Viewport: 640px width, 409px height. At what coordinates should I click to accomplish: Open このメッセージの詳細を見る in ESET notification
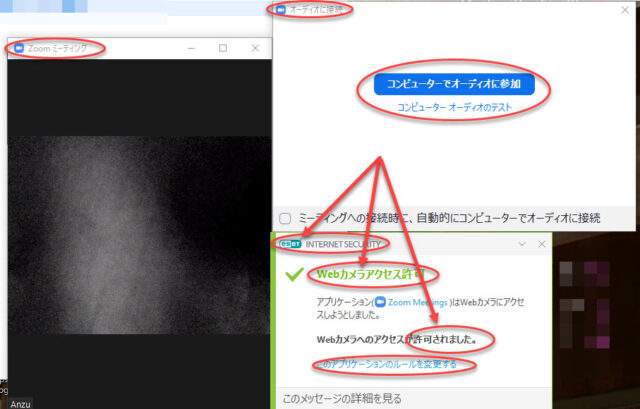[342, 398]
